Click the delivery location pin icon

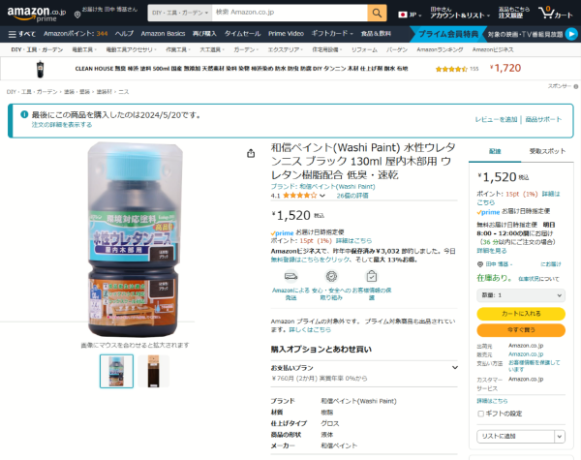[x=77, y=15]
